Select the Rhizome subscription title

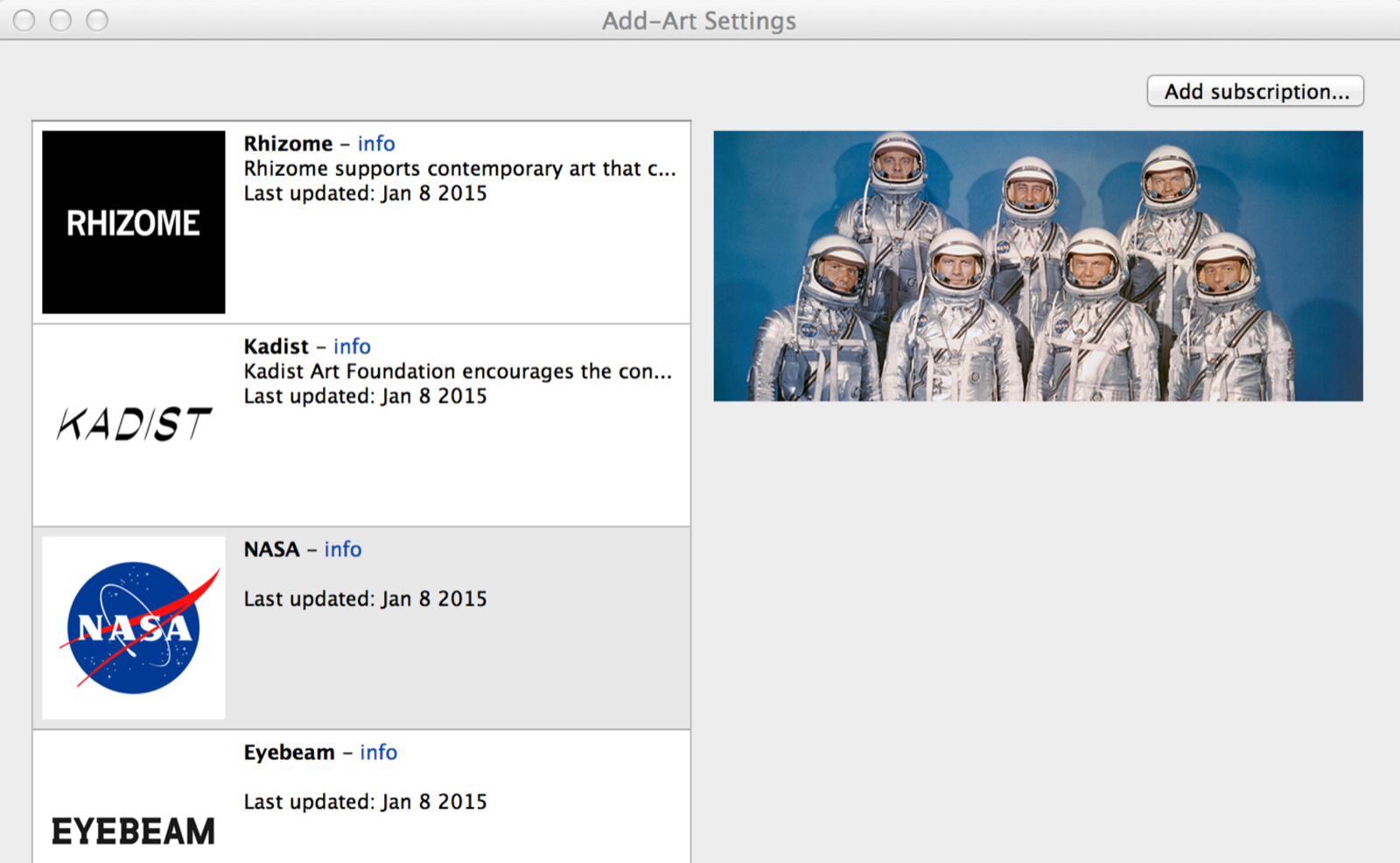[x=288, y=144]
